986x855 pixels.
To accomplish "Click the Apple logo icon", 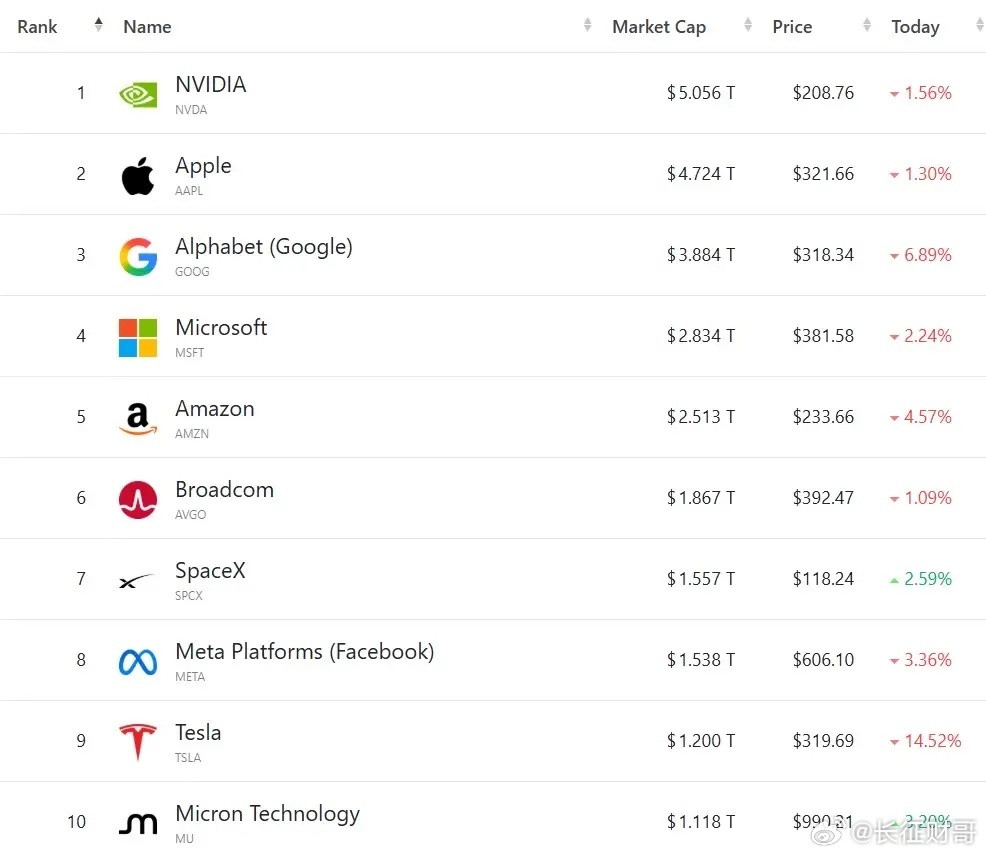I will pyautogui.click(x=138, y=176).
